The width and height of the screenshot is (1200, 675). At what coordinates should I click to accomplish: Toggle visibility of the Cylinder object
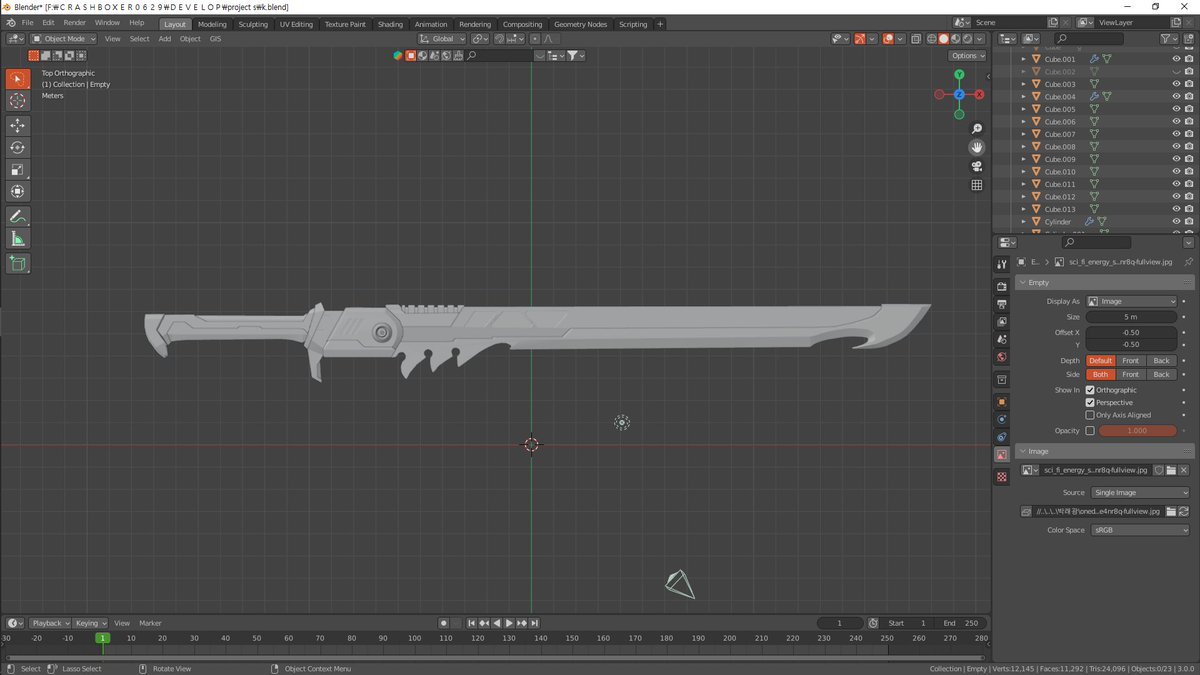point(1176,222)
